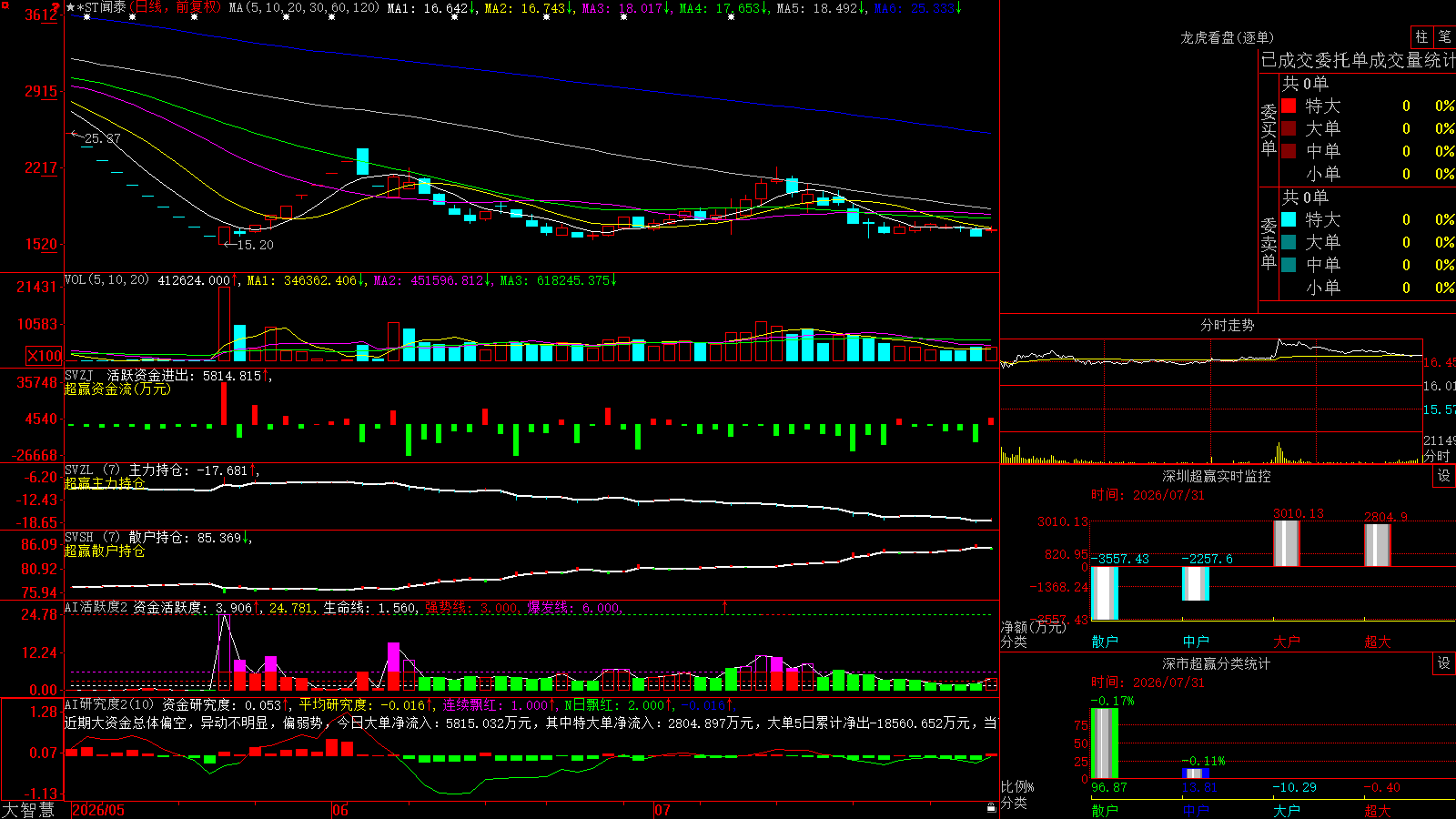Click the star icon before *ST闻泰
The height and width of the screenshot is (819, 1456).
tap(71, 8)
